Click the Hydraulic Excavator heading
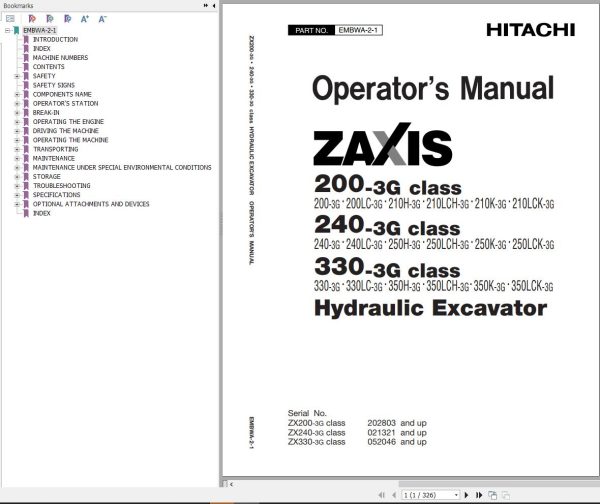Viewport: 600px width, 504px height. point(430,308)
